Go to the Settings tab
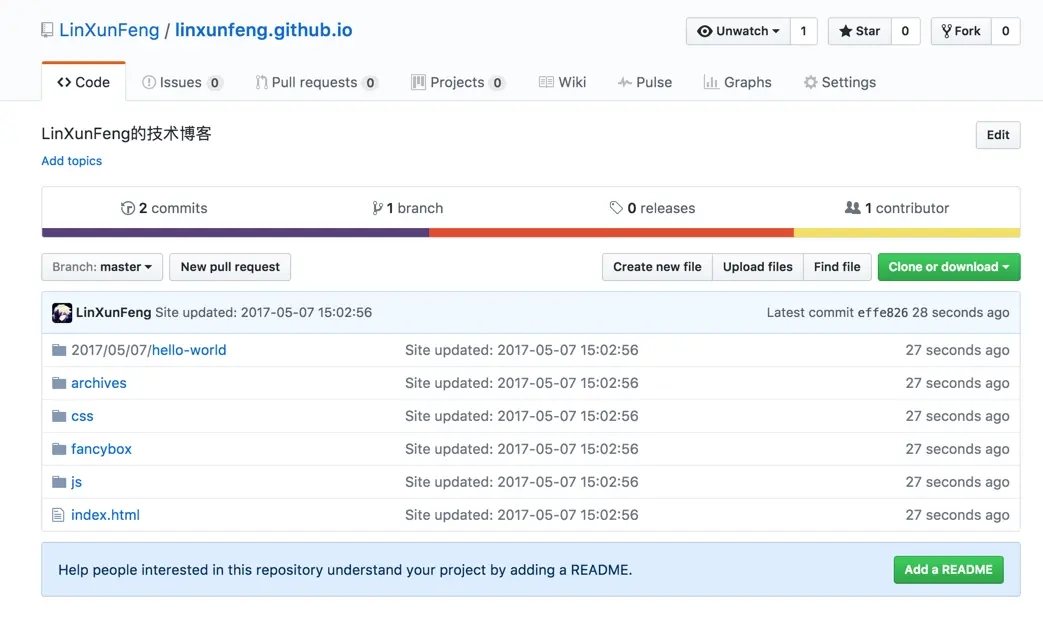The image size is (1043, 621). [x=840, y=82]
